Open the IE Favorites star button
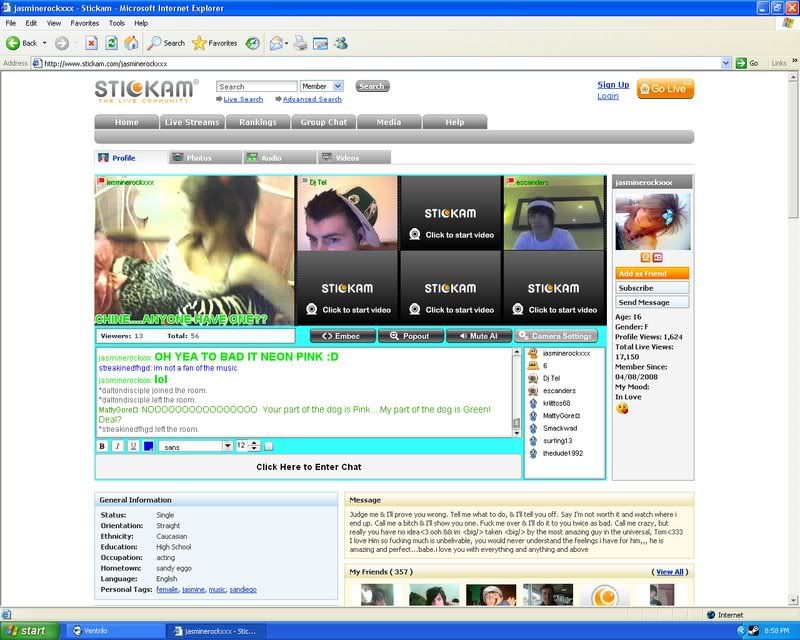The width and height of the screenshot is (800, 640). [x=214, y=43]
